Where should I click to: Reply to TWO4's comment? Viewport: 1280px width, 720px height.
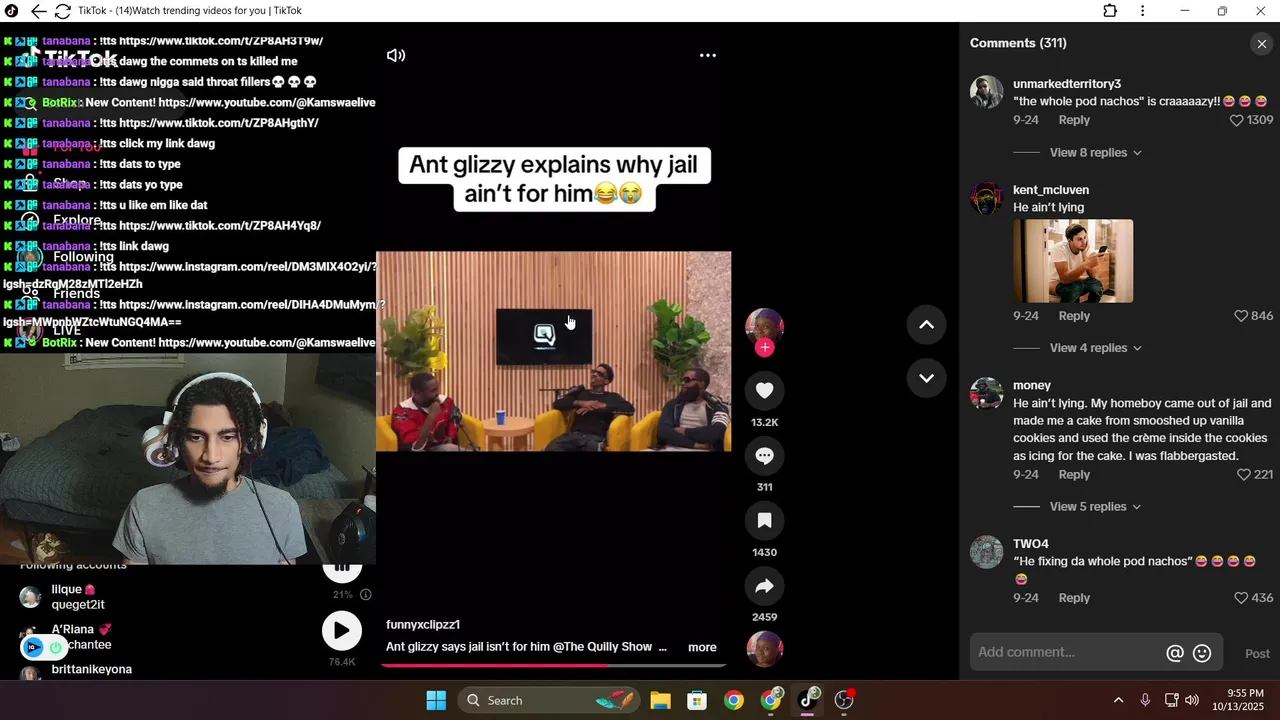1074,598
